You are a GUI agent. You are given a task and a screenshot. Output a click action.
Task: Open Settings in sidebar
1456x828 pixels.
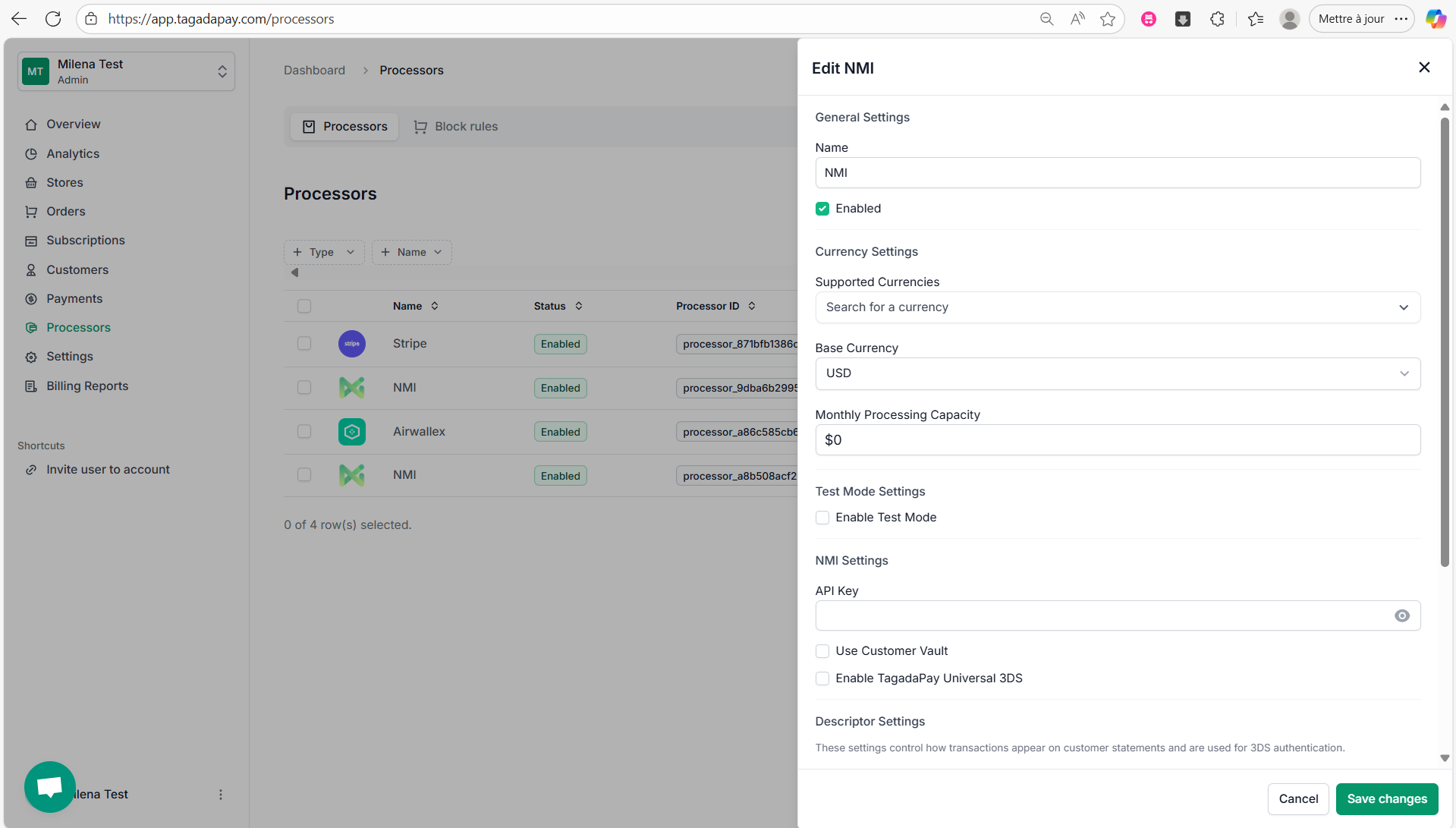(x=69, y=356)
